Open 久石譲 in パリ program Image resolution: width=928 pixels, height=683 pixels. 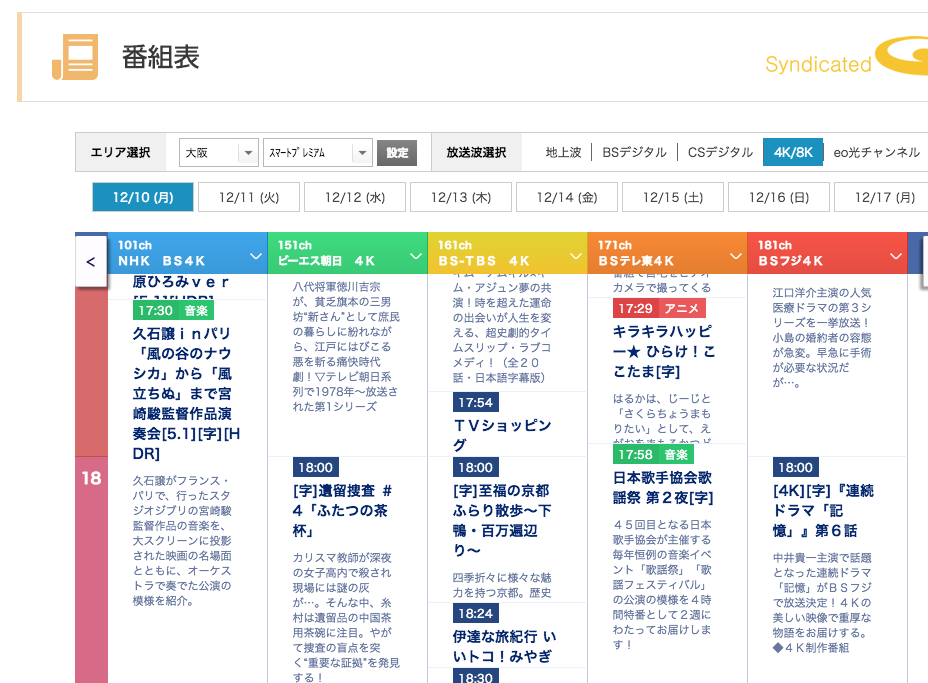point(186,393)
